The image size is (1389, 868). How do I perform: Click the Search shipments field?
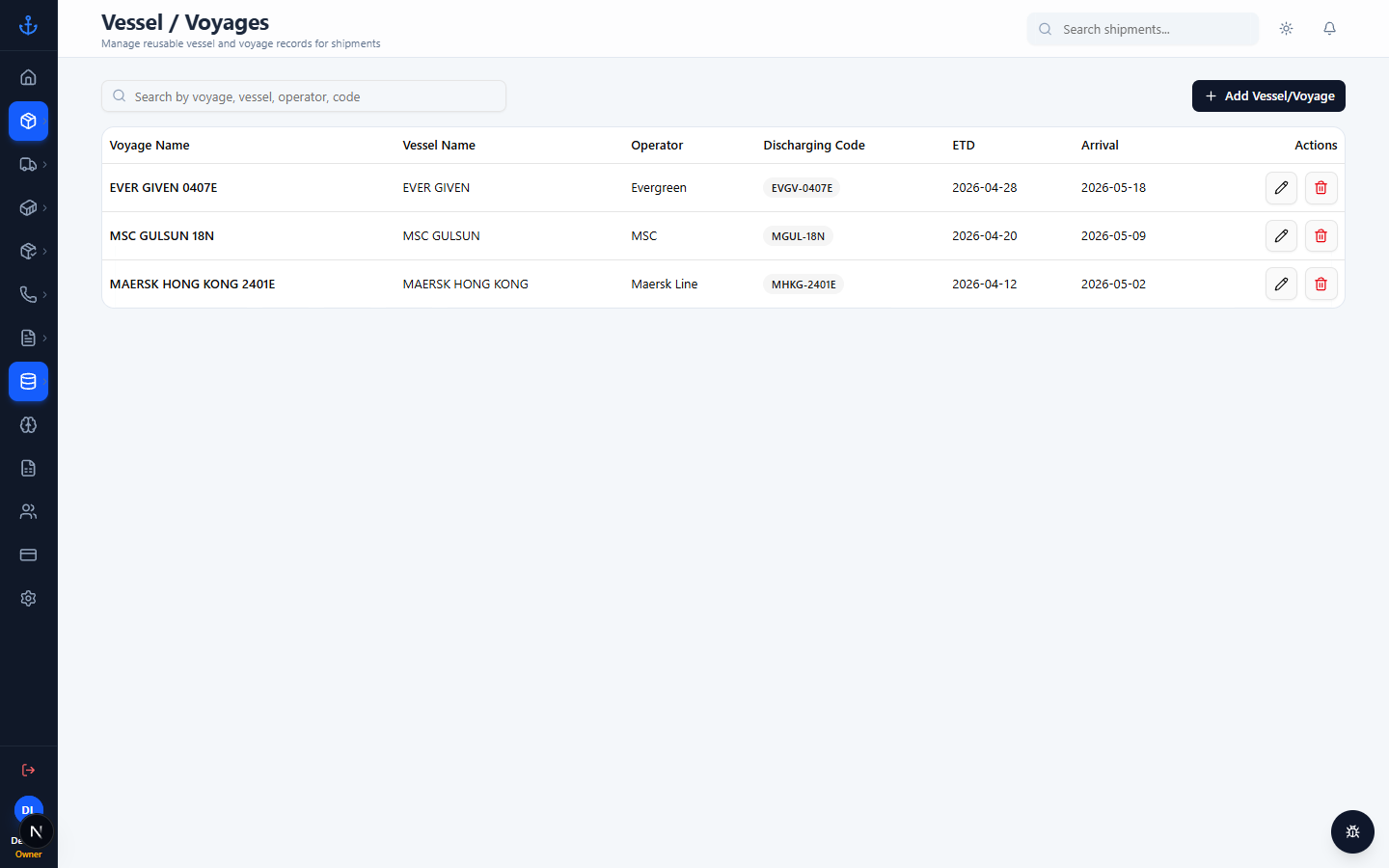coord(1143,29)
